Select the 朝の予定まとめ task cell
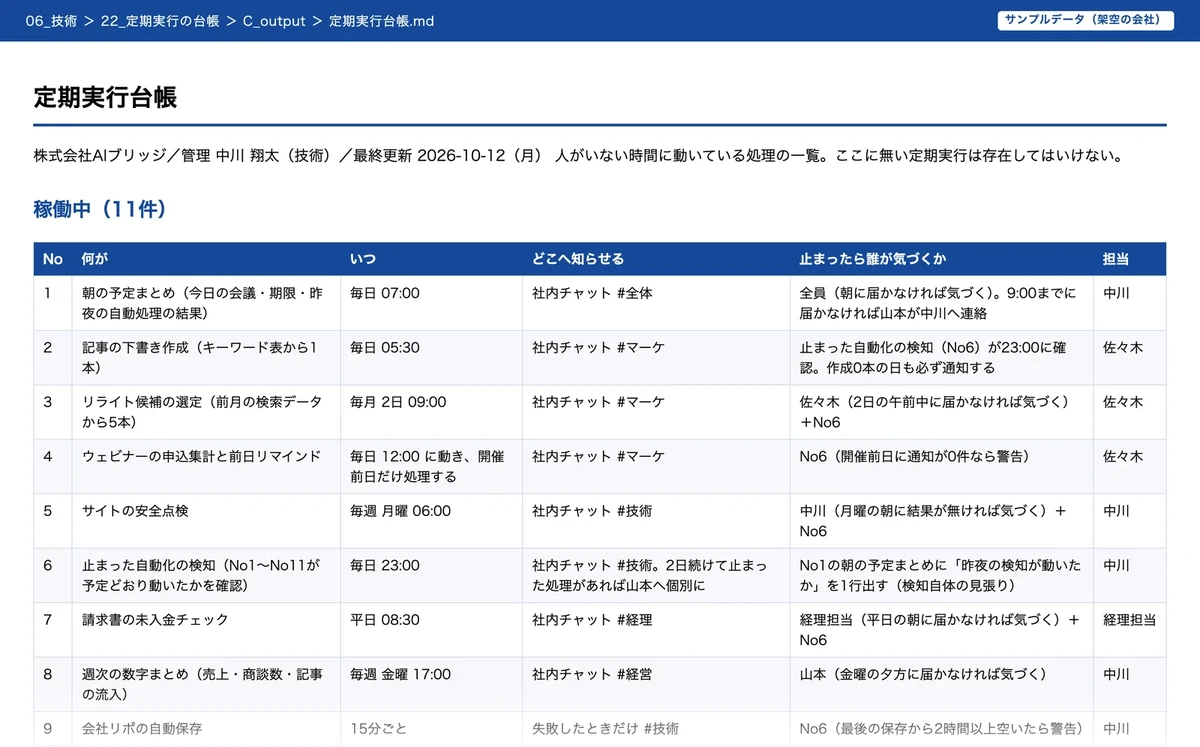This screenshot has height=747, width=1200. click(x=207, y=303)
